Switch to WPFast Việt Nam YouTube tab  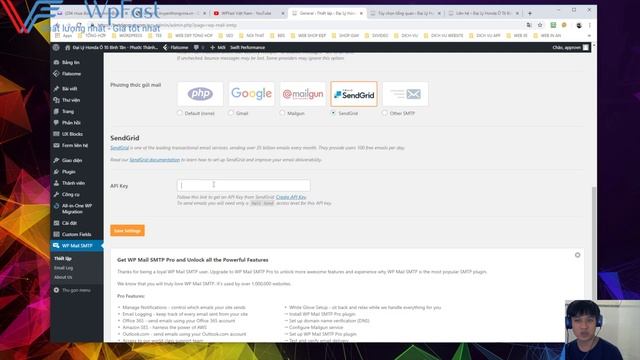click(248, 13)
